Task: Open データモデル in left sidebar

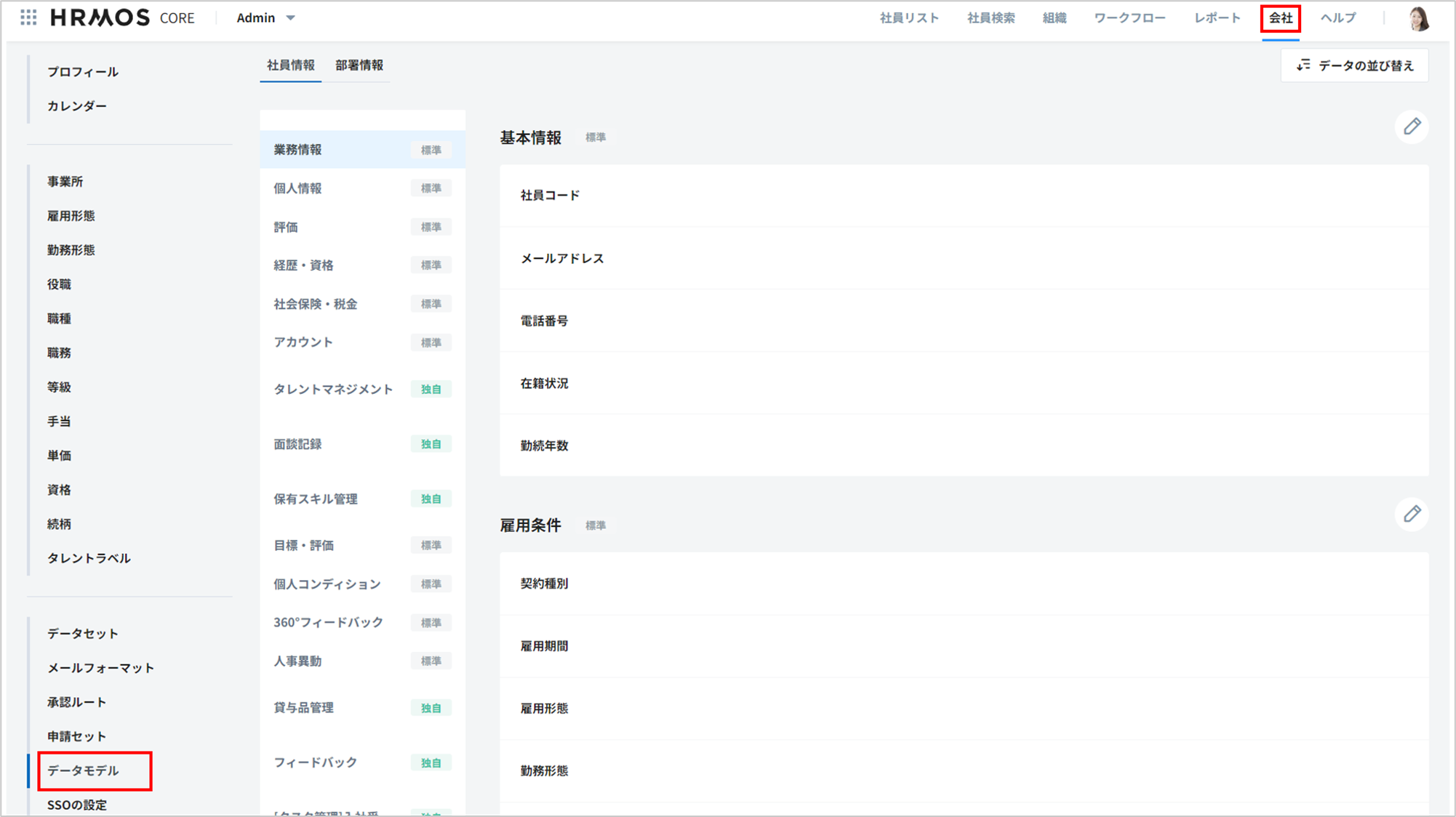Action: coord(83,770)
